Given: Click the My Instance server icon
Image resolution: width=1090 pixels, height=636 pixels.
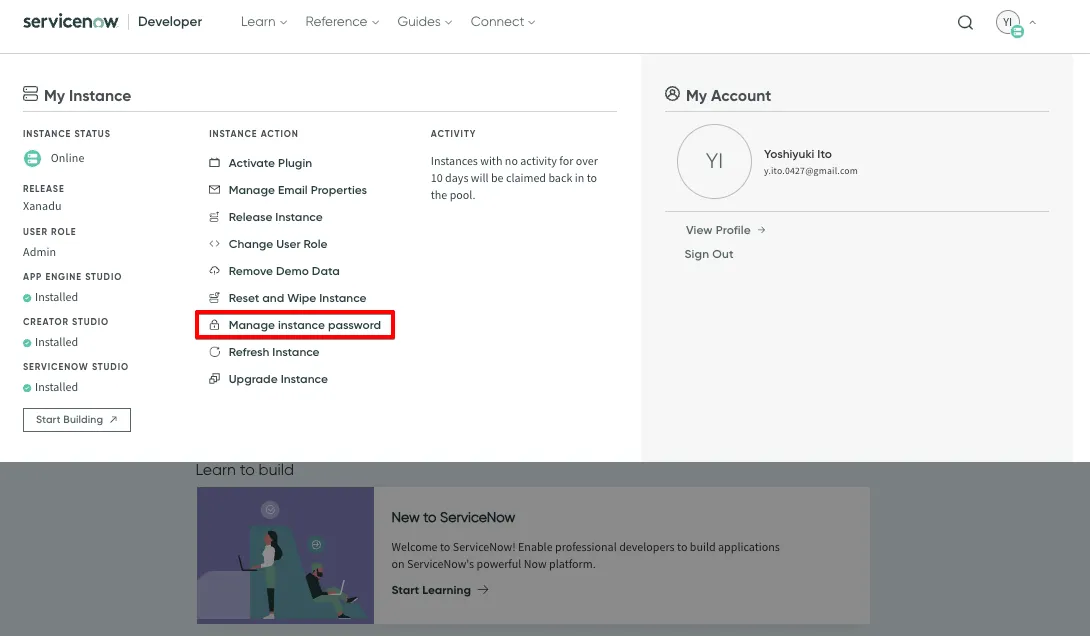Looking at the screenshot, I should (x=31, y=94).
